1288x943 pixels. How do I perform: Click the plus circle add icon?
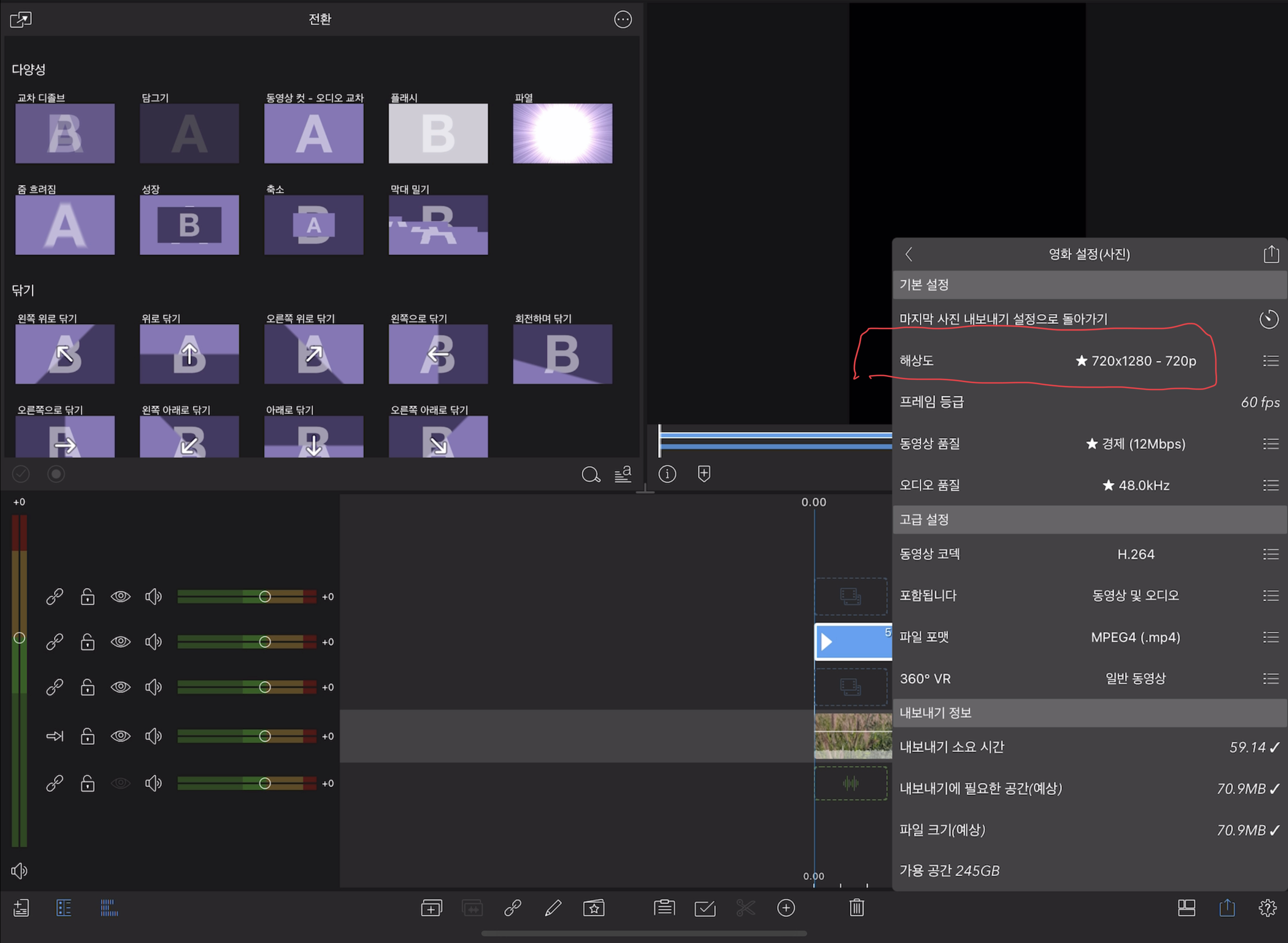point(786,908)
